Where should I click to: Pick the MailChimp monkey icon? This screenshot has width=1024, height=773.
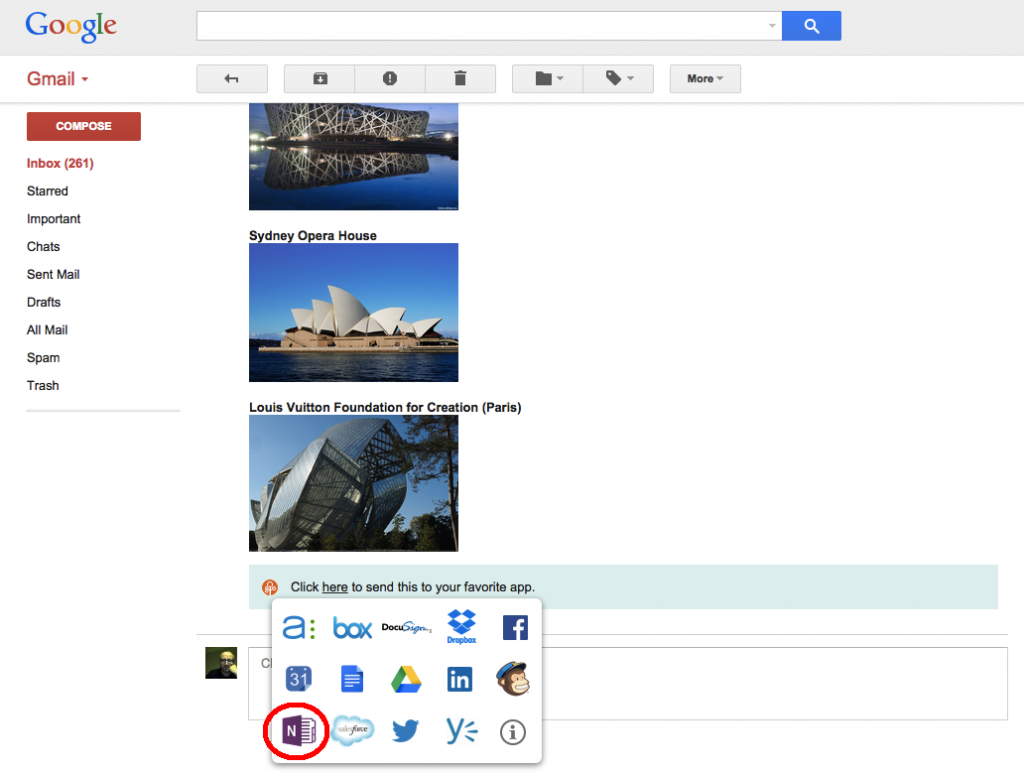click(x=513, y=680)
